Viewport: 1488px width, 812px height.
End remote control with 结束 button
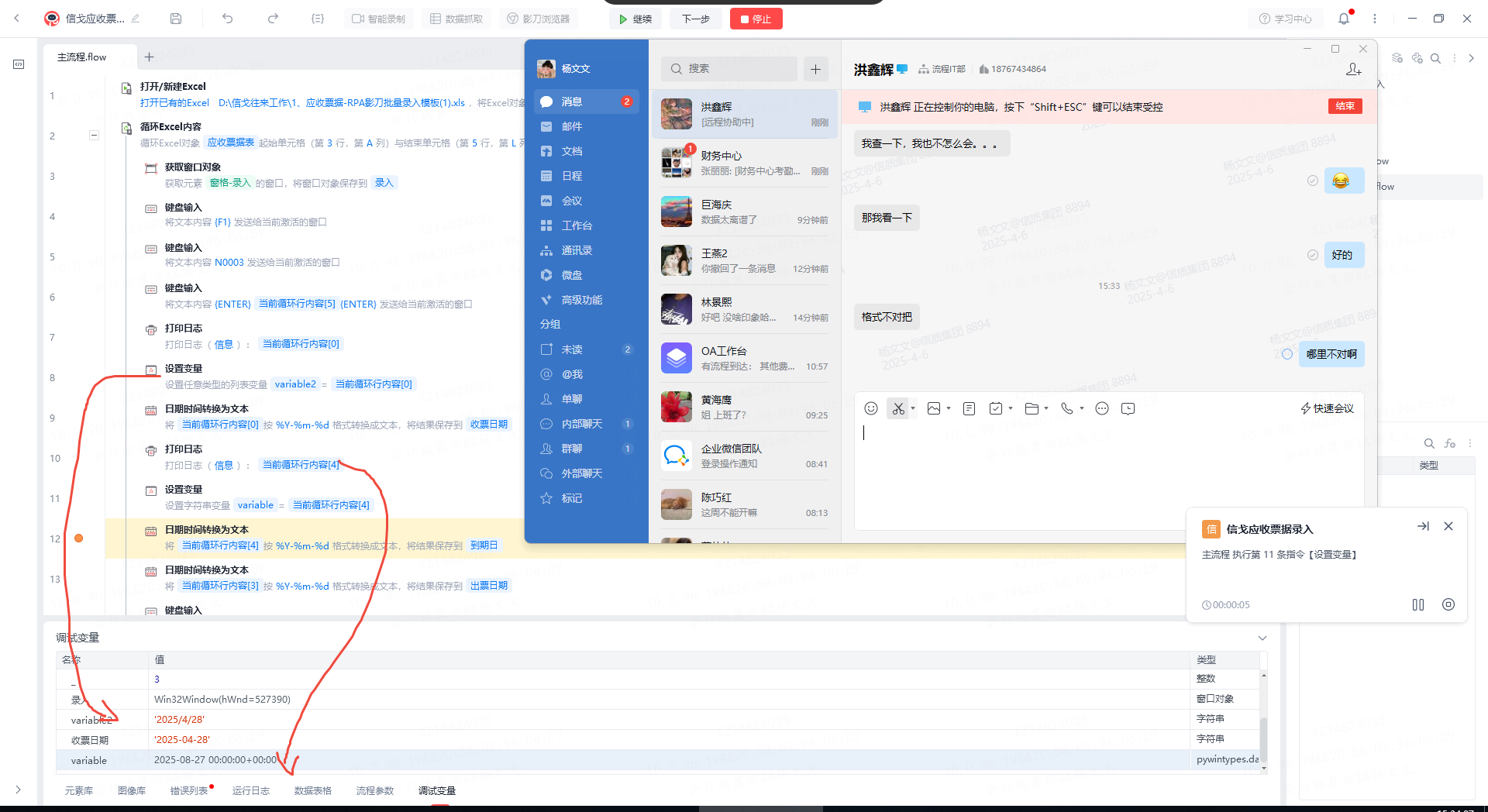1345,106
